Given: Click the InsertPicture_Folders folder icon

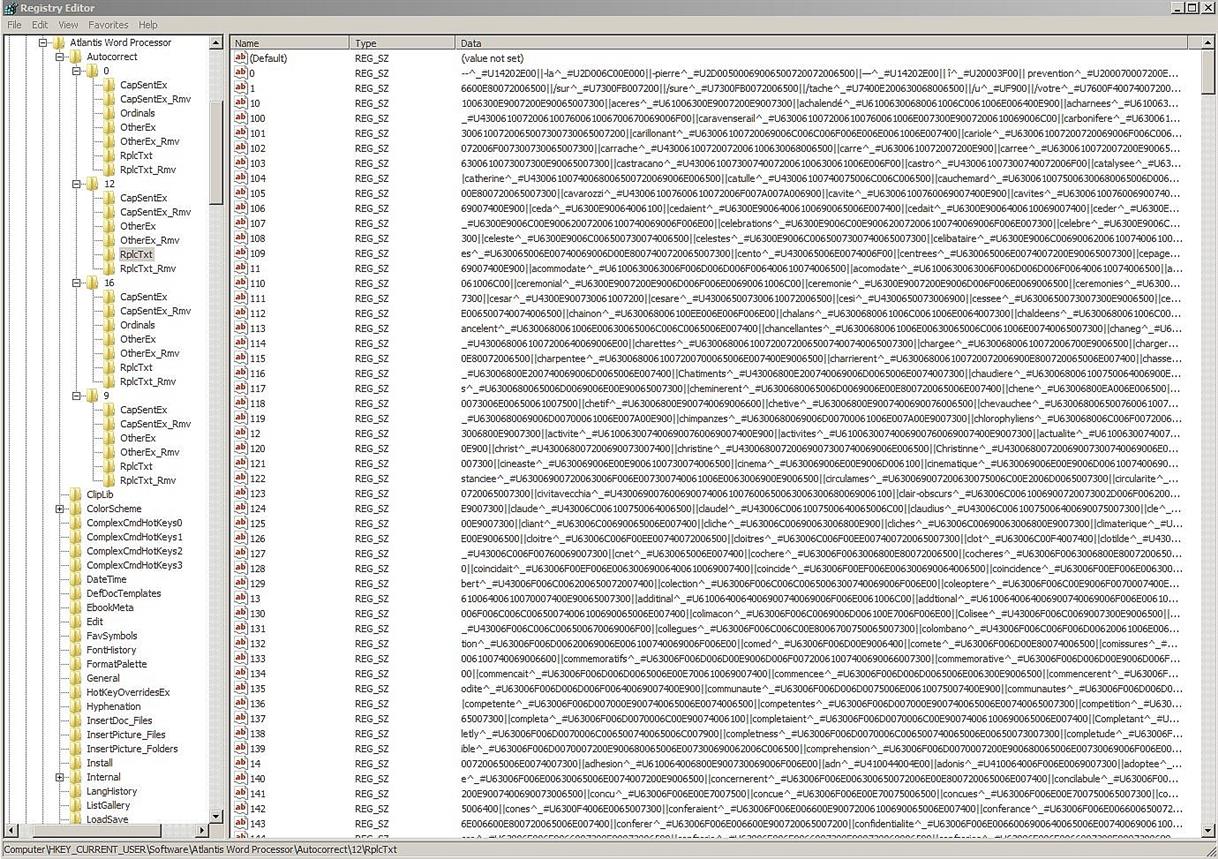Looking at the screenshot, I should pos(76,748).
